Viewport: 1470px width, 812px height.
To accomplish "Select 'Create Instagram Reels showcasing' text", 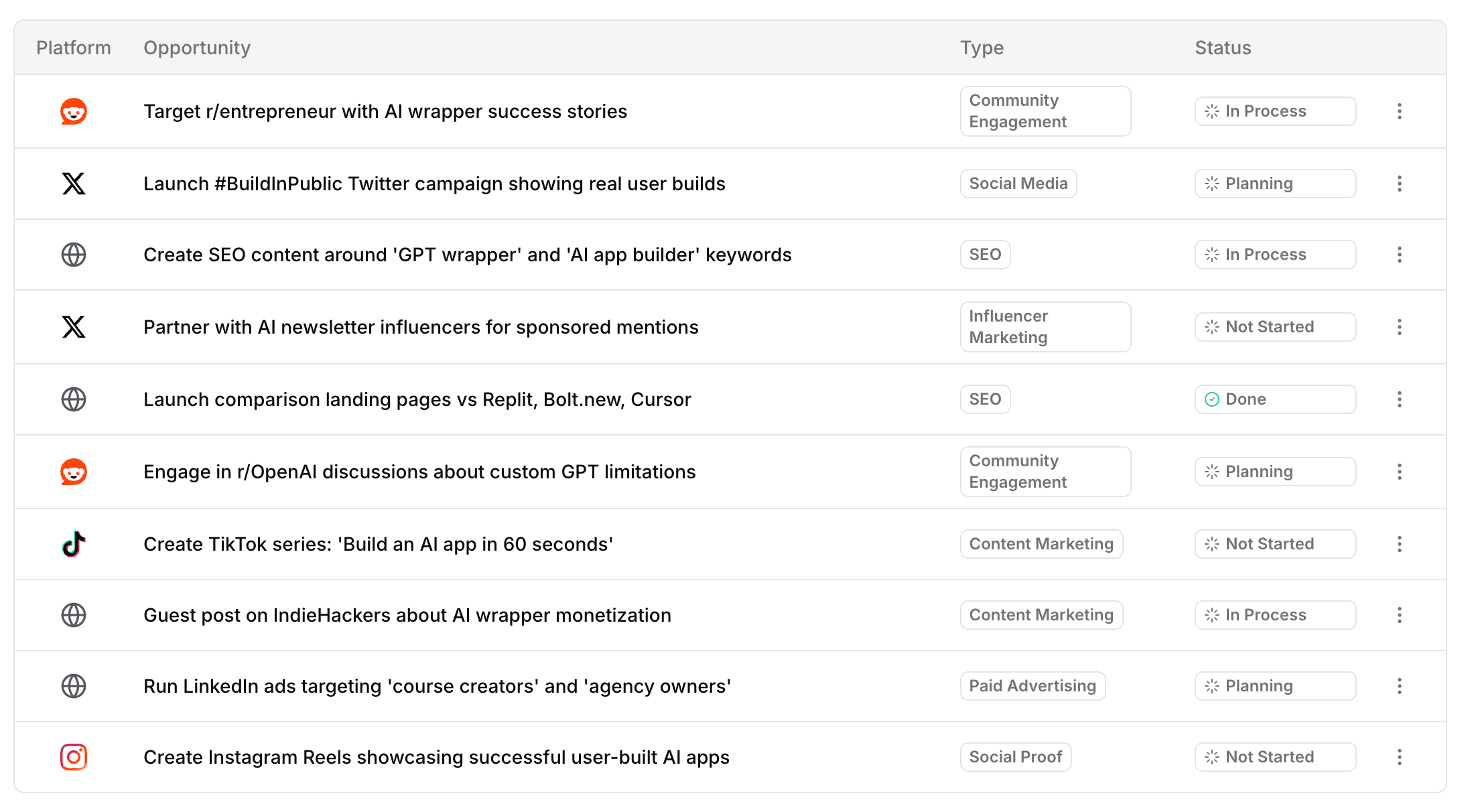I will click(436, 757).
